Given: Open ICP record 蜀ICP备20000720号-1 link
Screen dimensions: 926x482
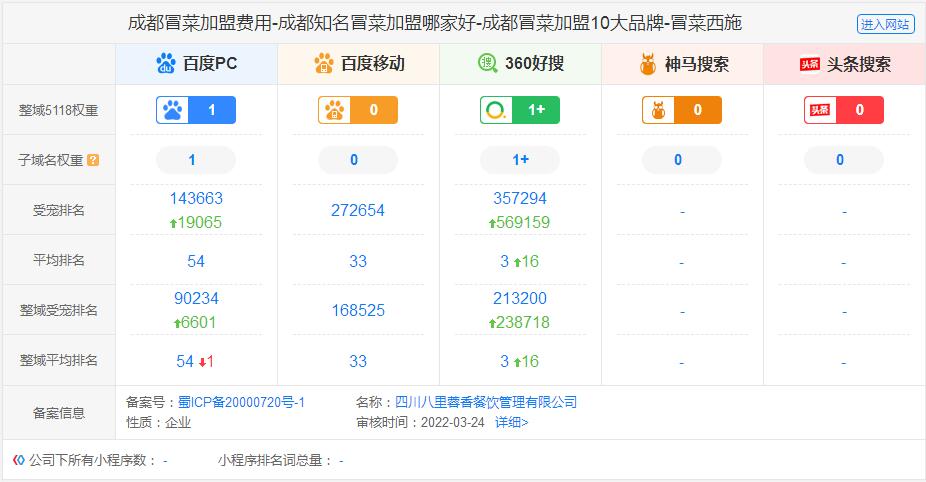Looking at the screenshot, I should [x=241, y=402].
